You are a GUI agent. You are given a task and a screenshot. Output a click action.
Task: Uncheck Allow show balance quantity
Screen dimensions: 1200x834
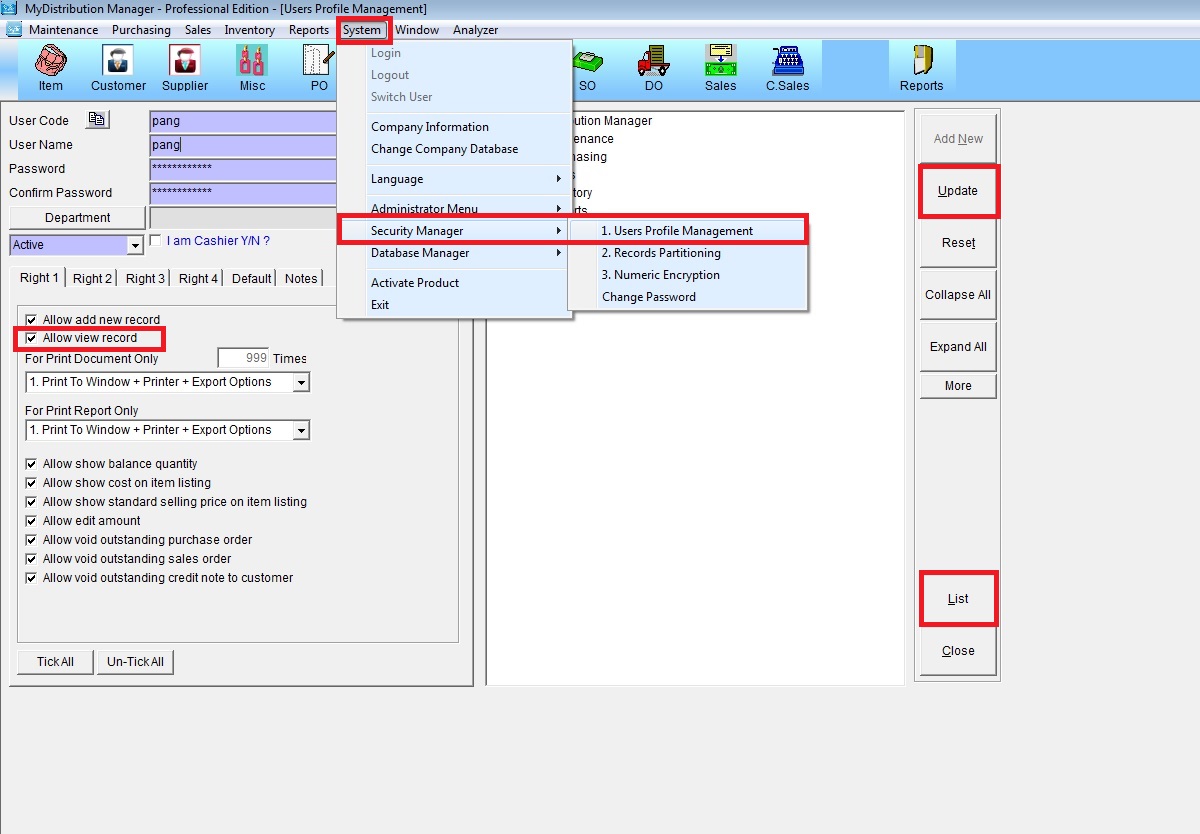pyautogui.click(x=31, y=464)
